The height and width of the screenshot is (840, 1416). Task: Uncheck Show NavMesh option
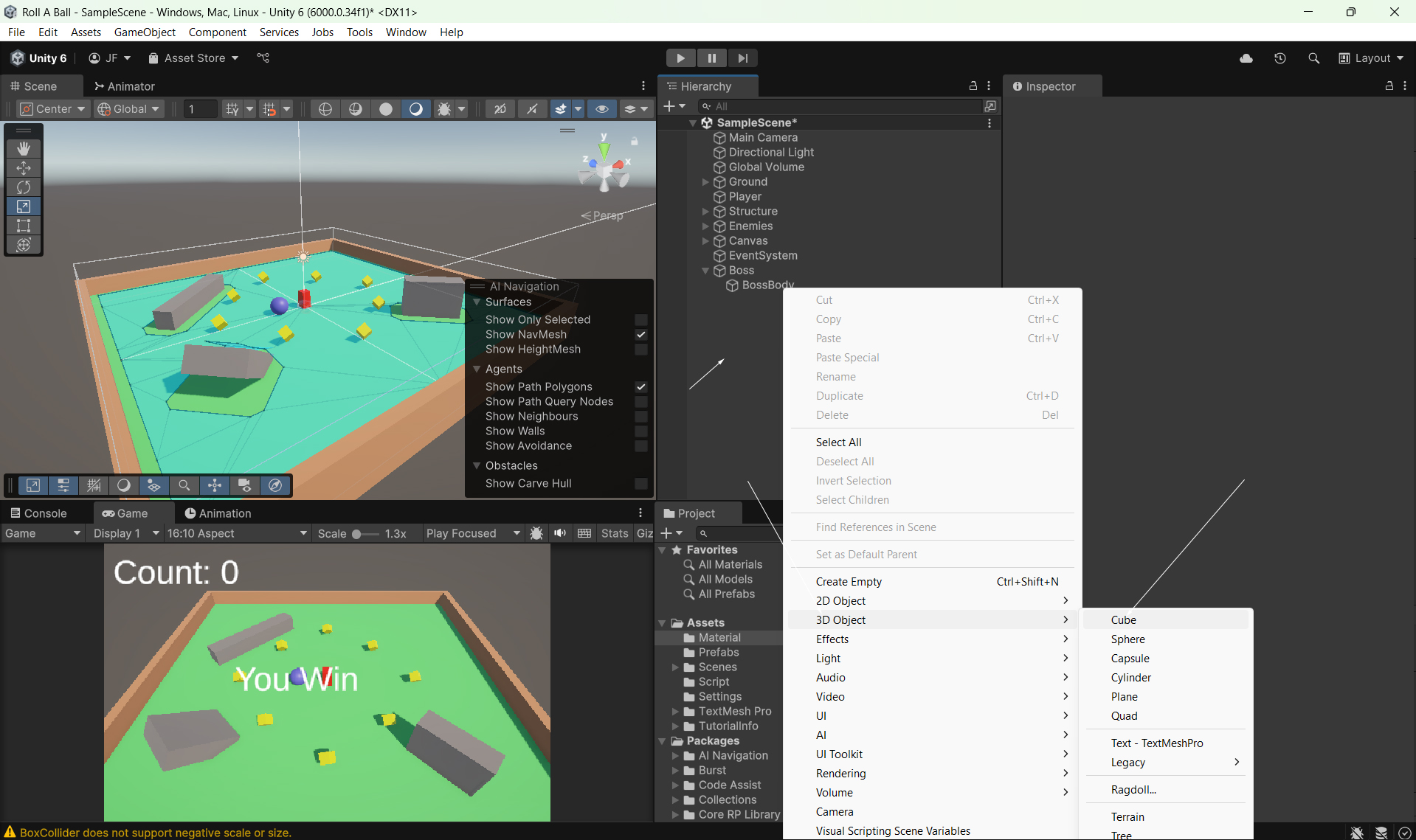point(641,335)
